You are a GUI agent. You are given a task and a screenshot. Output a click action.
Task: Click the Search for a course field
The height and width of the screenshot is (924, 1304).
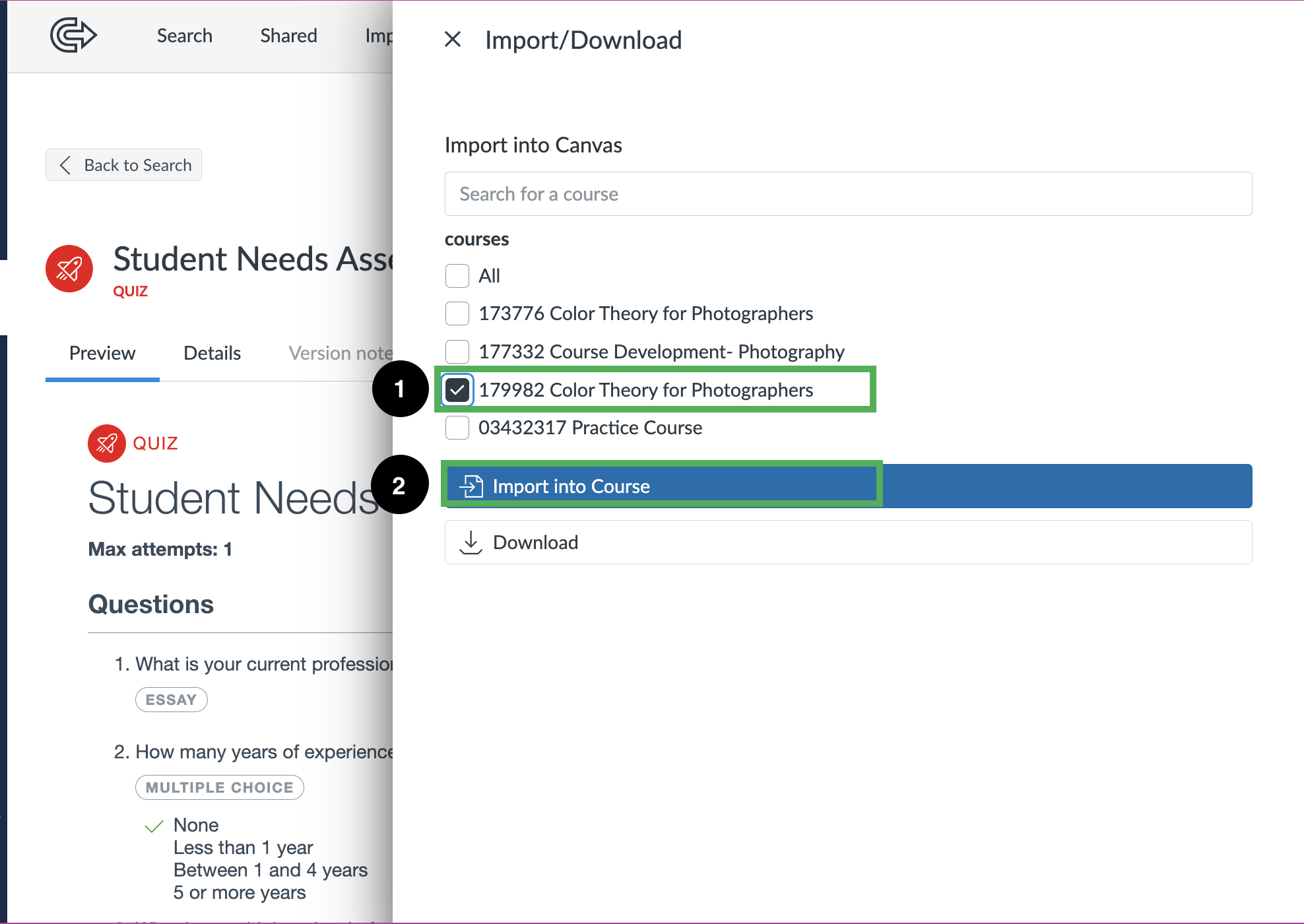pos(848,194)
